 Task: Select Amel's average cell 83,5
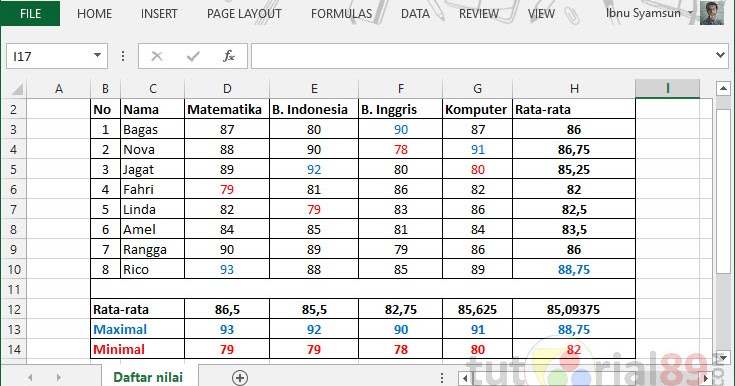(574, 229)
